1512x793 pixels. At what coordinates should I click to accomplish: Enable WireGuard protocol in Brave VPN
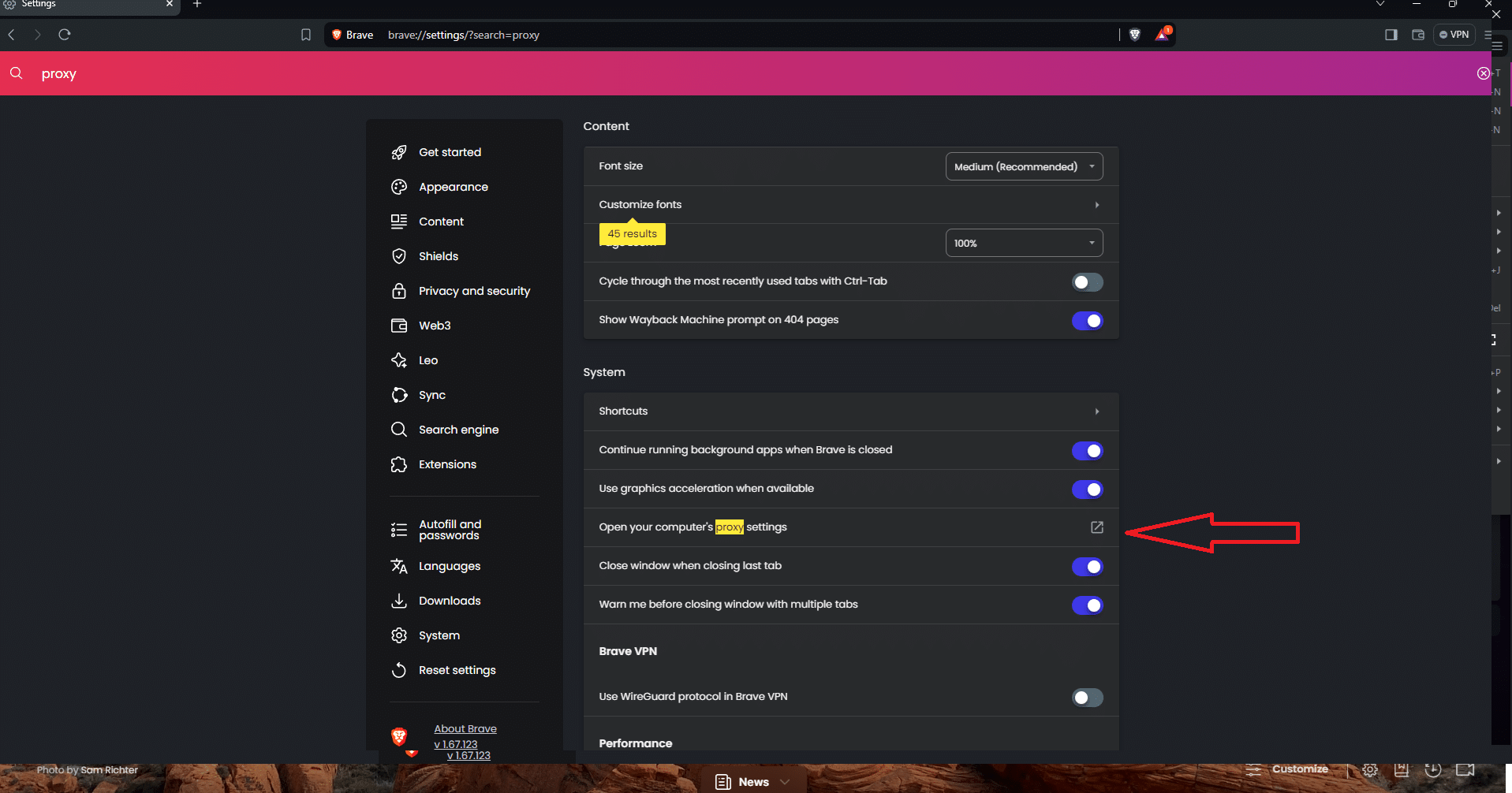point(1087,697)
